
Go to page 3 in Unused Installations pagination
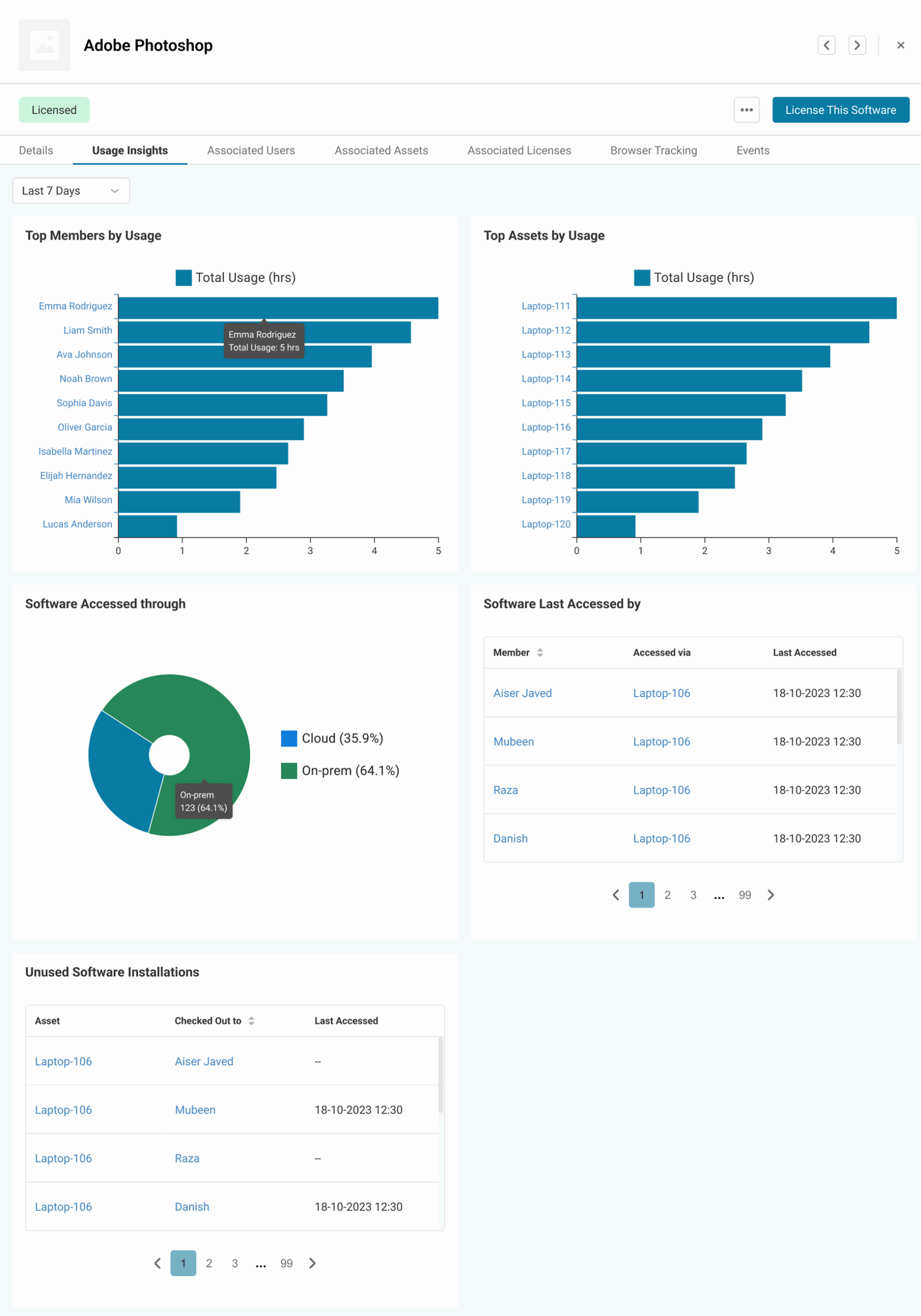point(234,1263)
